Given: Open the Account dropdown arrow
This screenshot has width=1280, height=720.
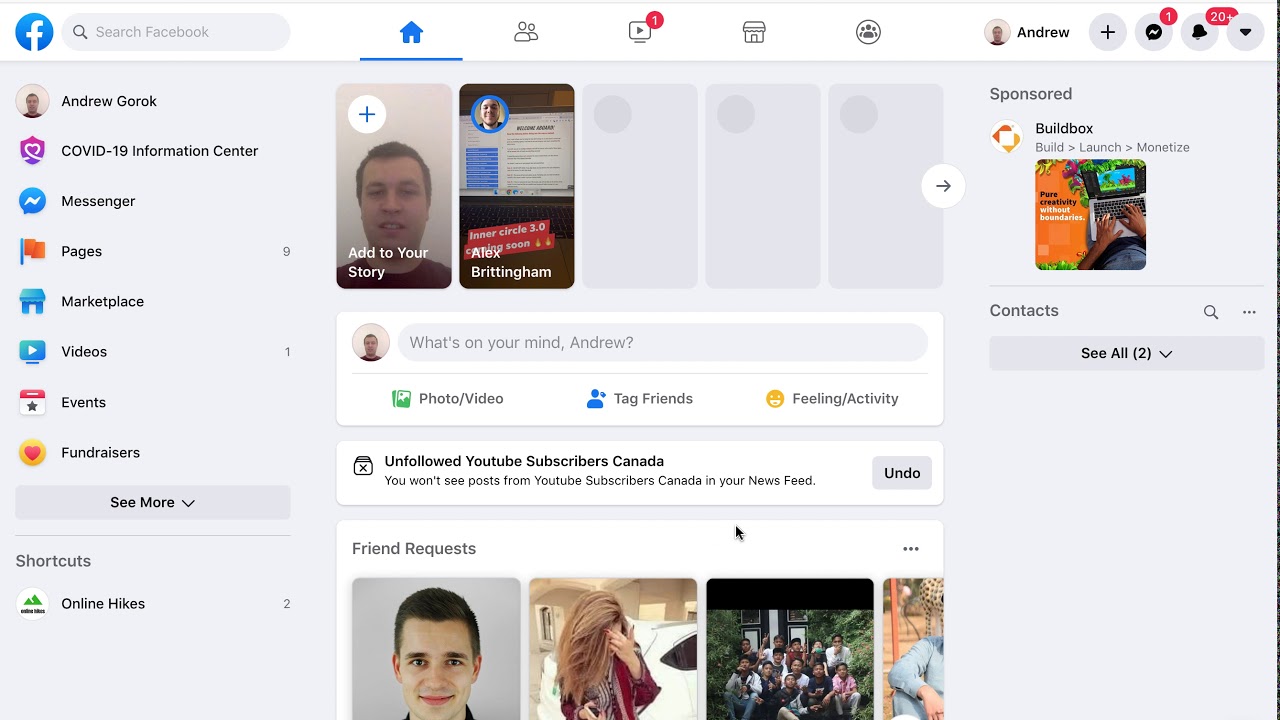Looking at the screenshot, I should [1245, 32].
